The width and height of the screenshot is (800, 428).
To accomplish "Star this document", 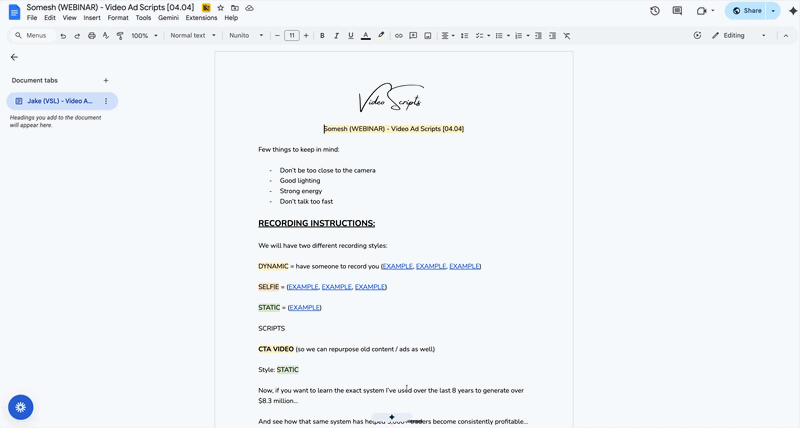I will [220, 8].
